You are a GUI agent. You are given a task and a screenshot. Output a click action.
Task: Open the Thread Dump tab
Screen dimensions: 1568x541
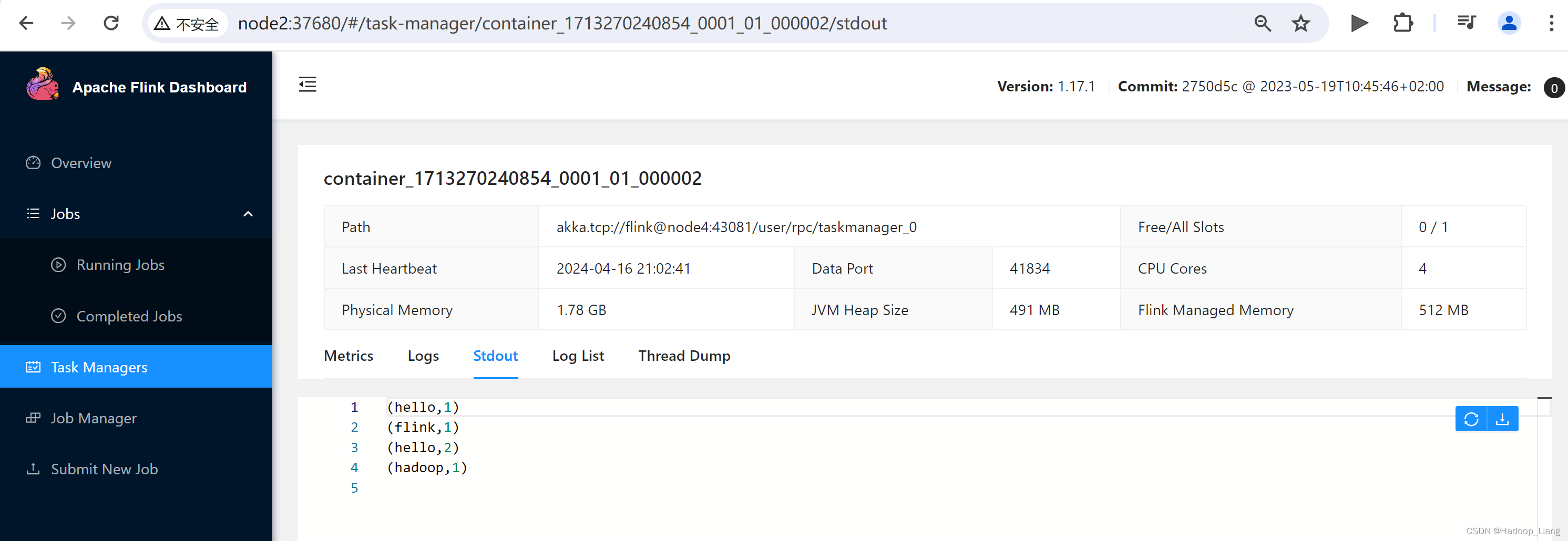(x=684, y=356)
